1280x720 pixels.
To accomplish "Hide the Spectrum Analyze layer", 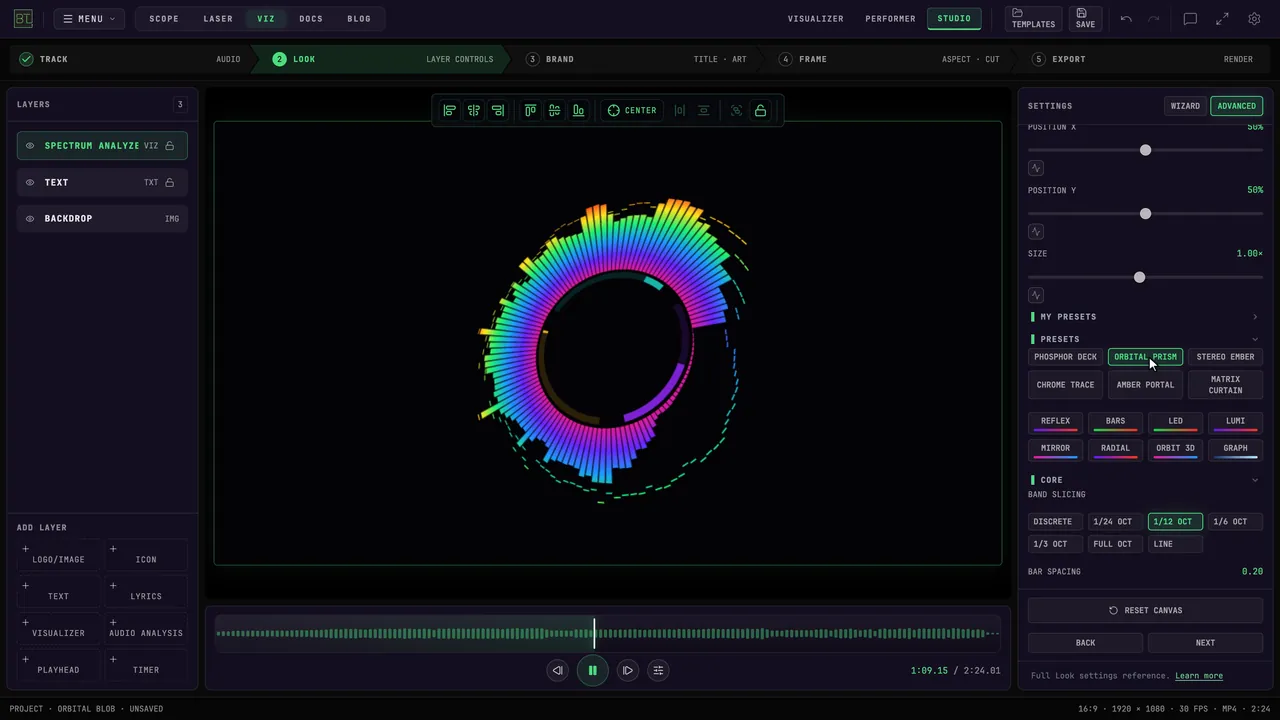I will tap(30, 146).
